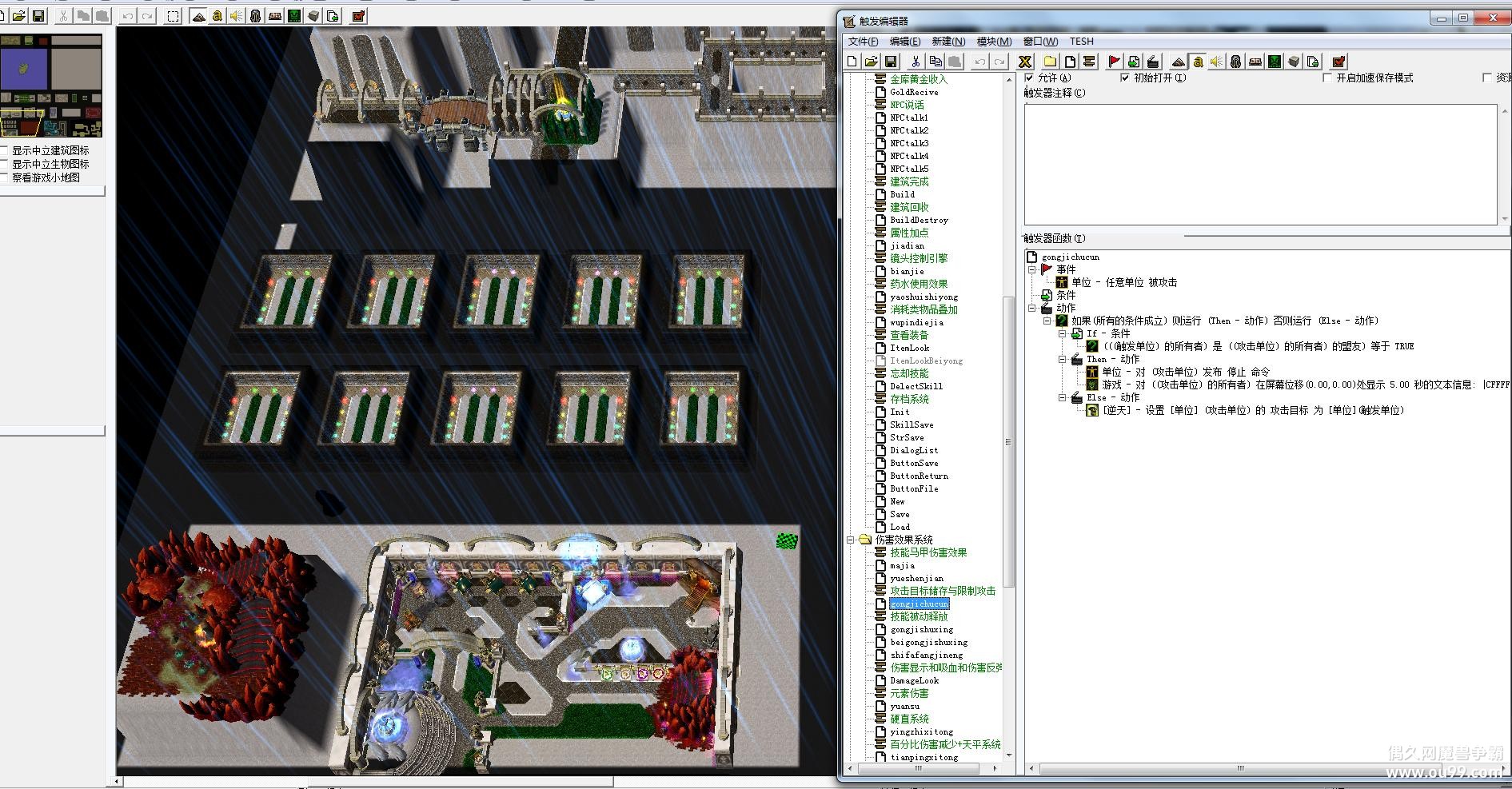This screenshot has width=1512, height=789.
Task: Open the 新建(N) menu
Action: [x=948, y=42]
